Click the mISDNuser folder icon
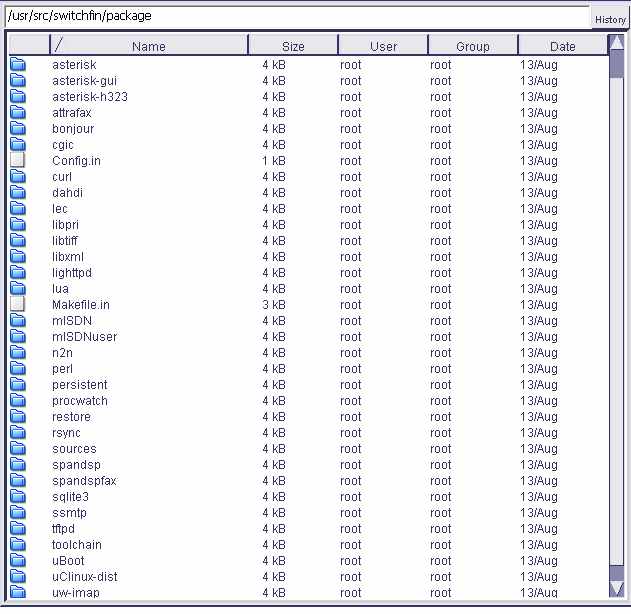The height and width of the screenshot is (614, 631). tap(18, 336)
